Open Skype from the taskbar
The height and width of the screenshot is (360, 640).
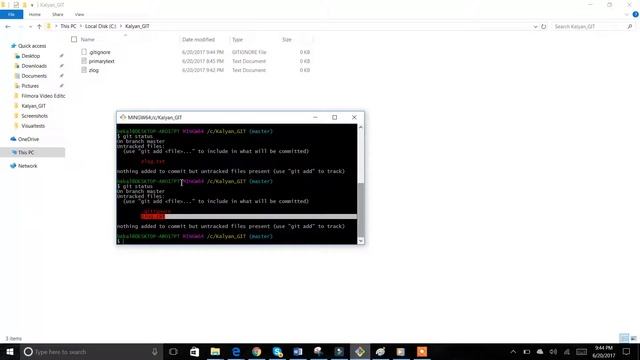[278, 352]
